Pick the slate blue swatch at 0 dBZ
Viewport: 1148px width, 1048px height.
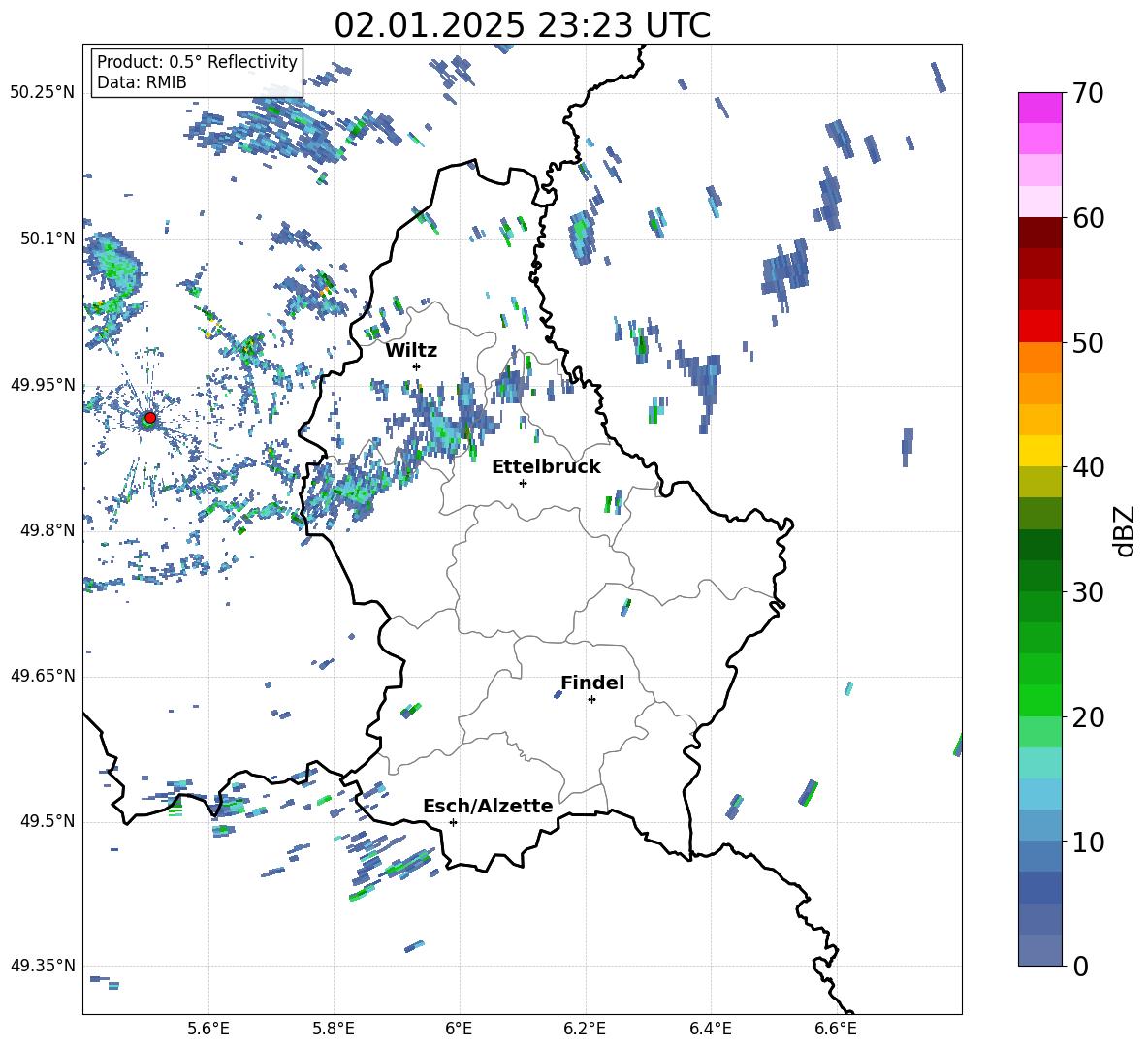pos(1040,950)
